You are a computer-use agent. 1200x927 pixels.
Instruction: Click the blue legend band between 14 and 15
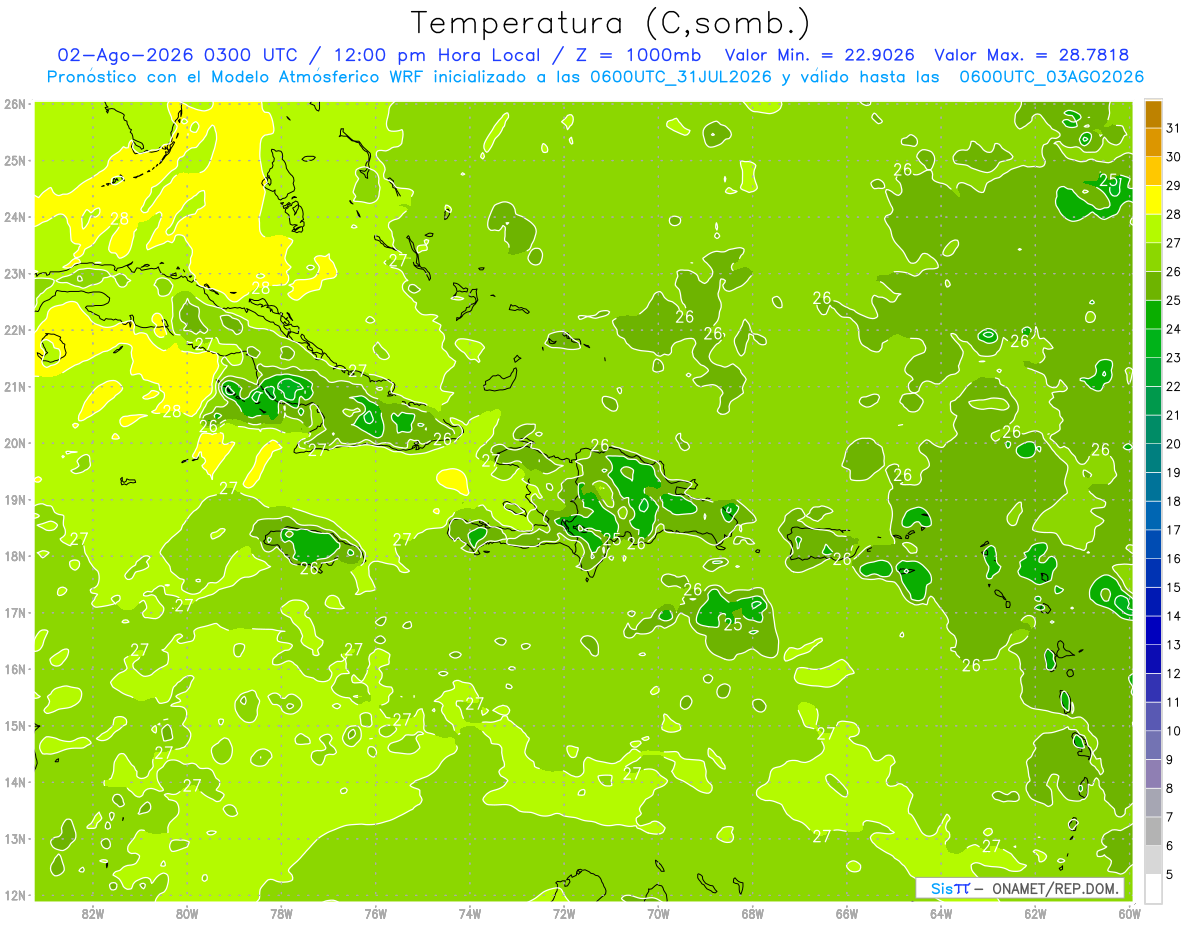(1153, 601)
